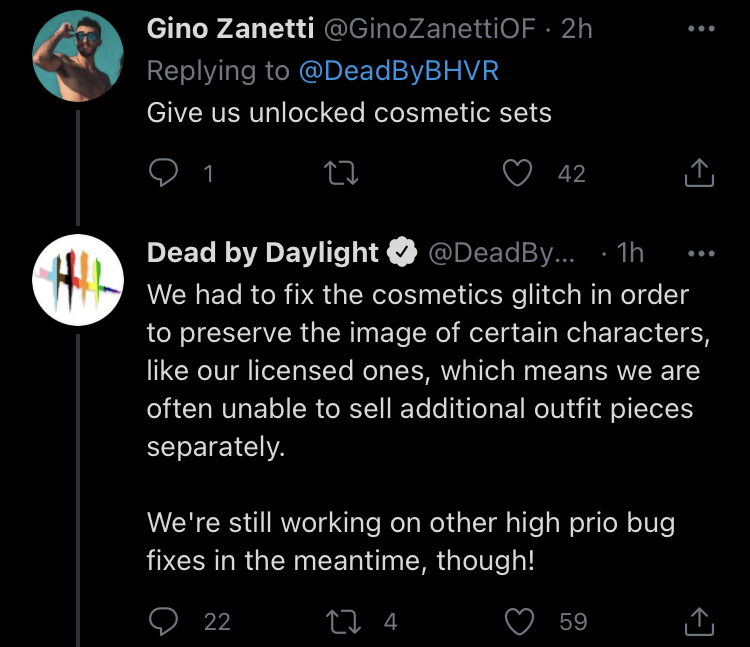Open the @DeadByBHVR mention link

pos(399,71)
